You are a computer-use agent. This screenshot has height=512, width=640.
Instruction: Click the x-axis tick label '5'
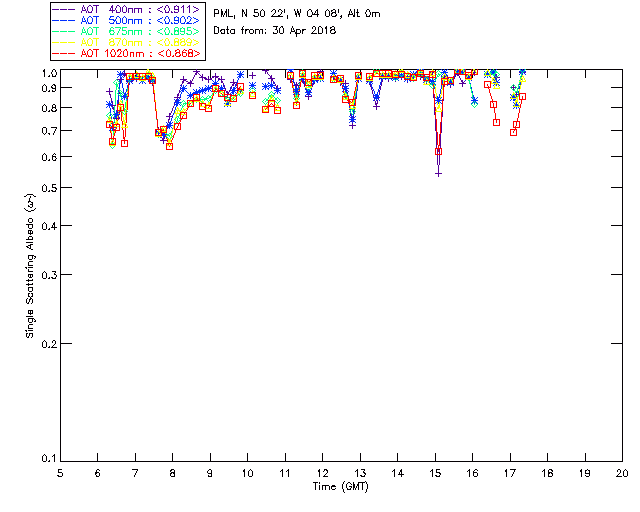(60, 473)
